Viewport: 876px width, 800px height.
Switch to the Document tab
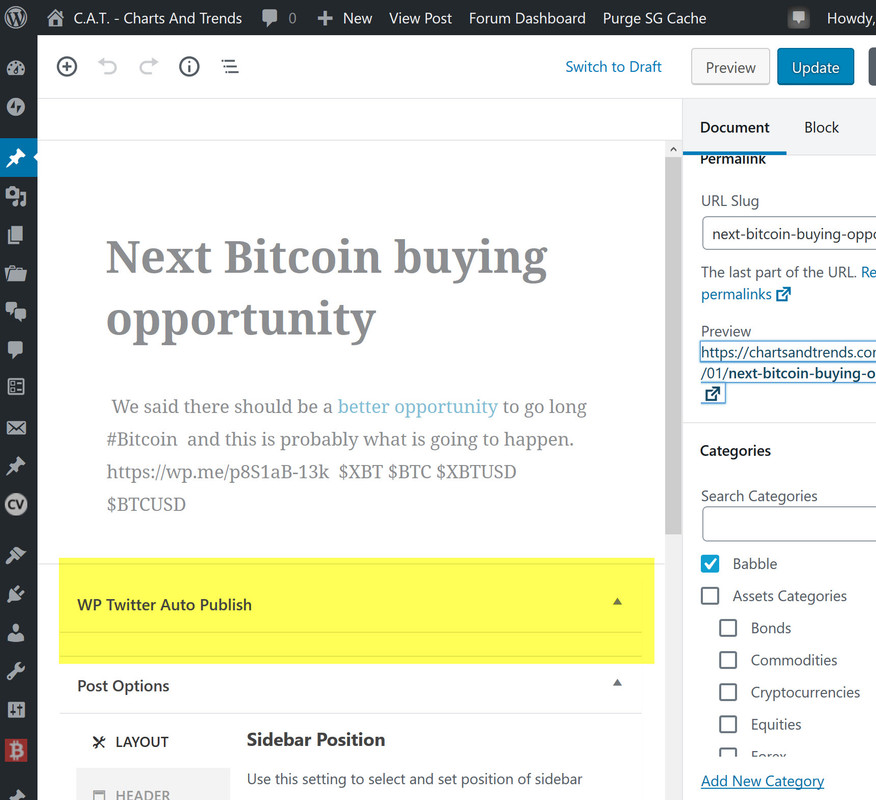click(x=735, y=127)
